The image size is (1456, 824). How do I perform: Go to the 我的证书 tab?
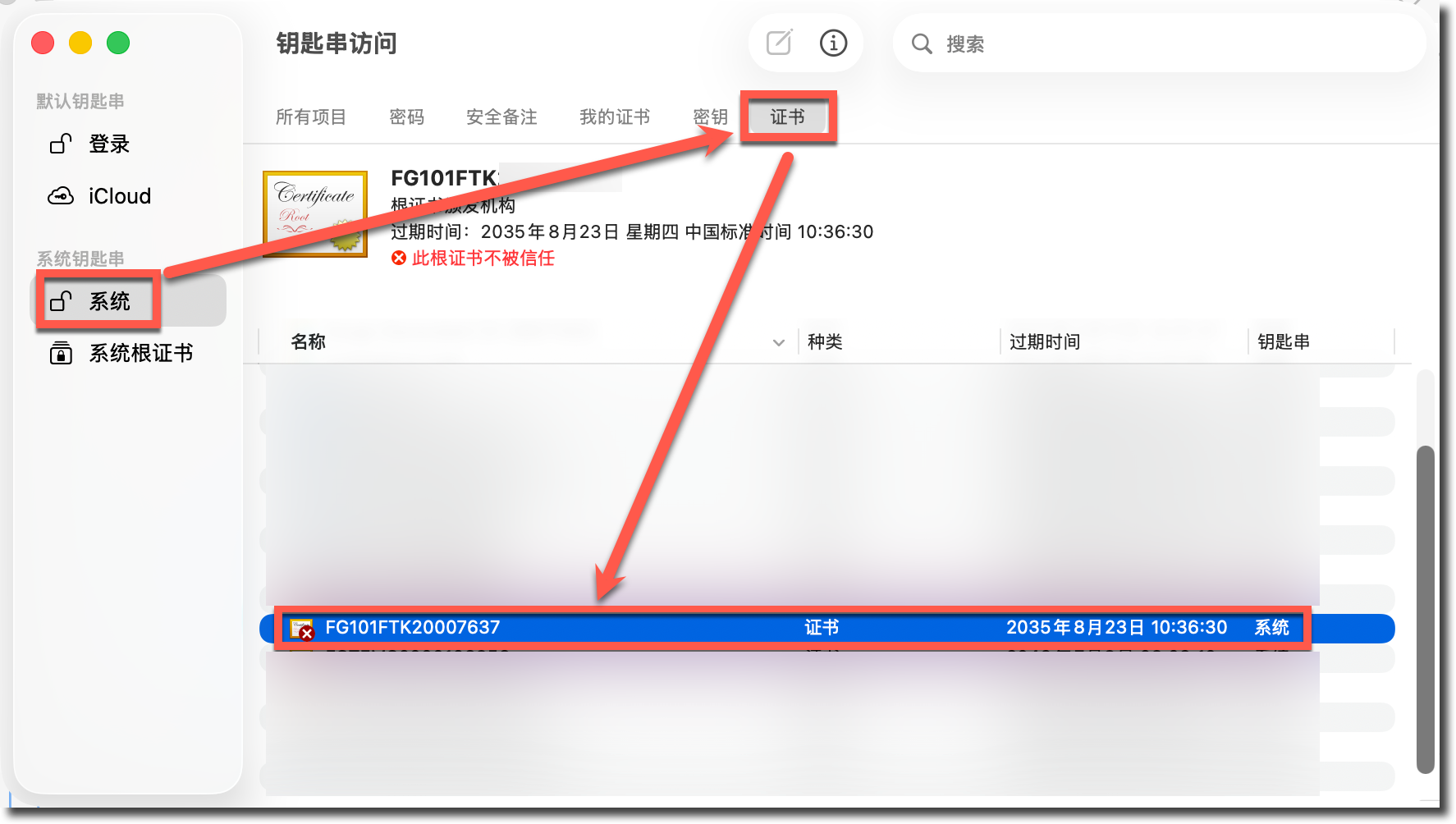click(614, 117)
